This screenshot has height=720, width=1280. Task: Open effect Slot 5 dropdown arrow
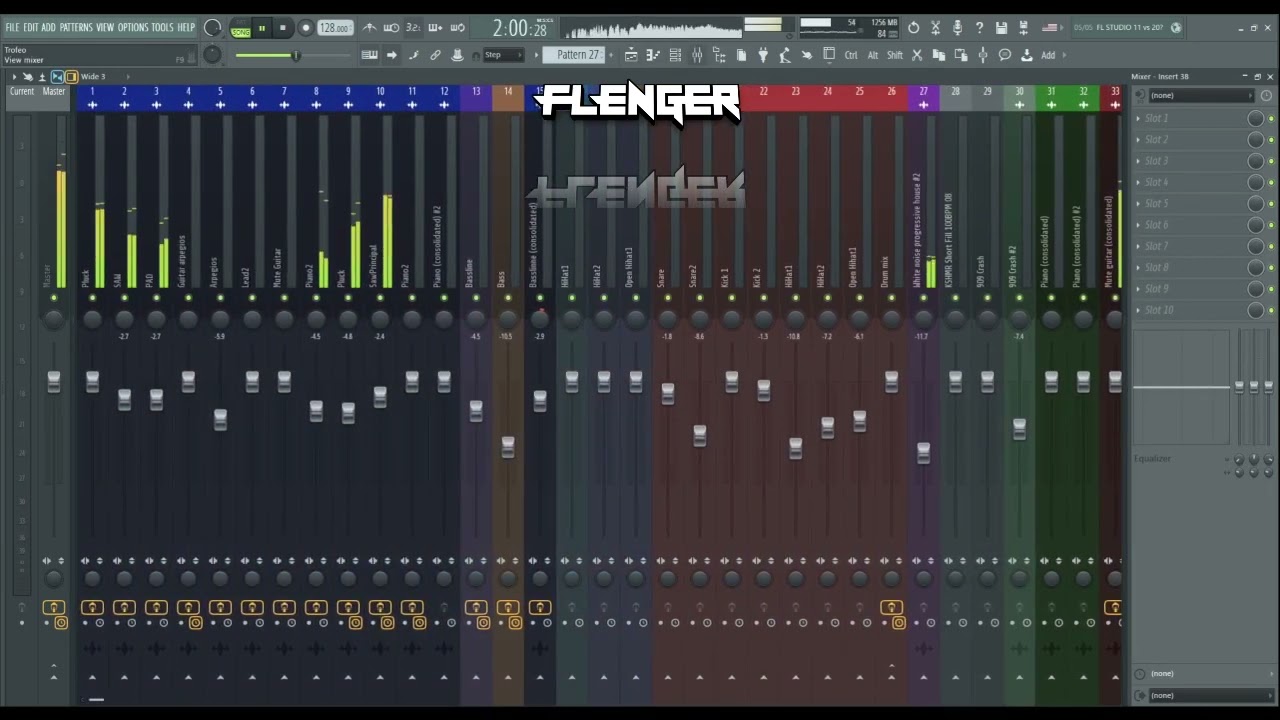tap(1138, 203)
